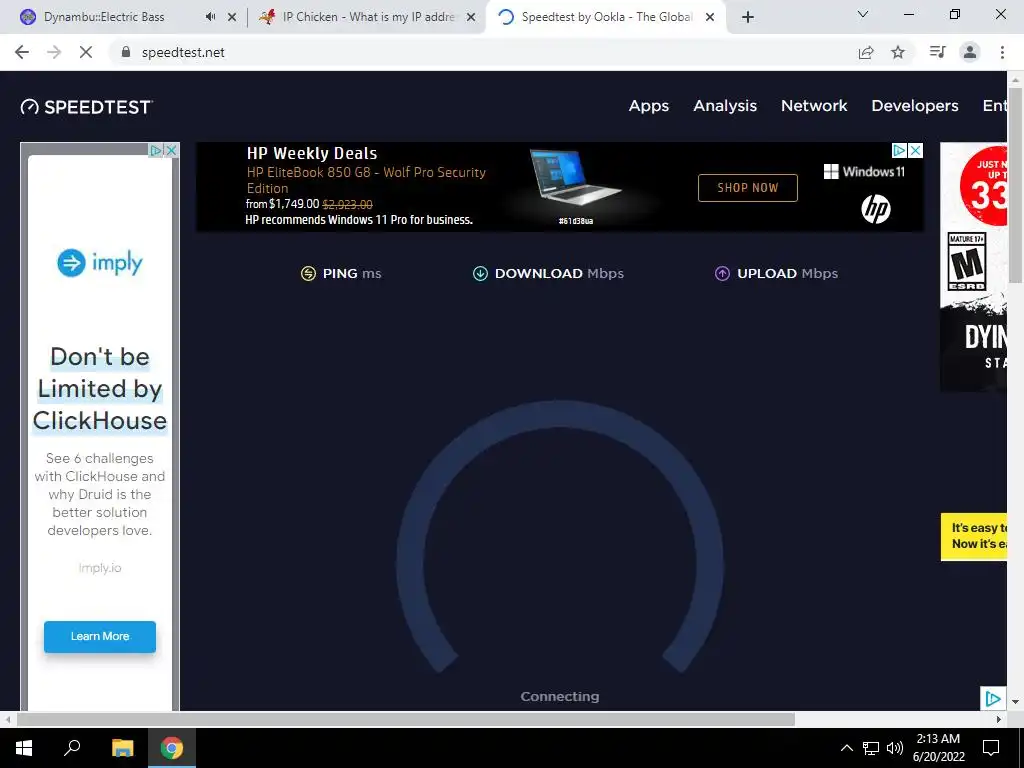The height and width of the screenshot is (768, 1024).
Task: Open the Chrome three-dot menu
Action: tap(1002, 52)
